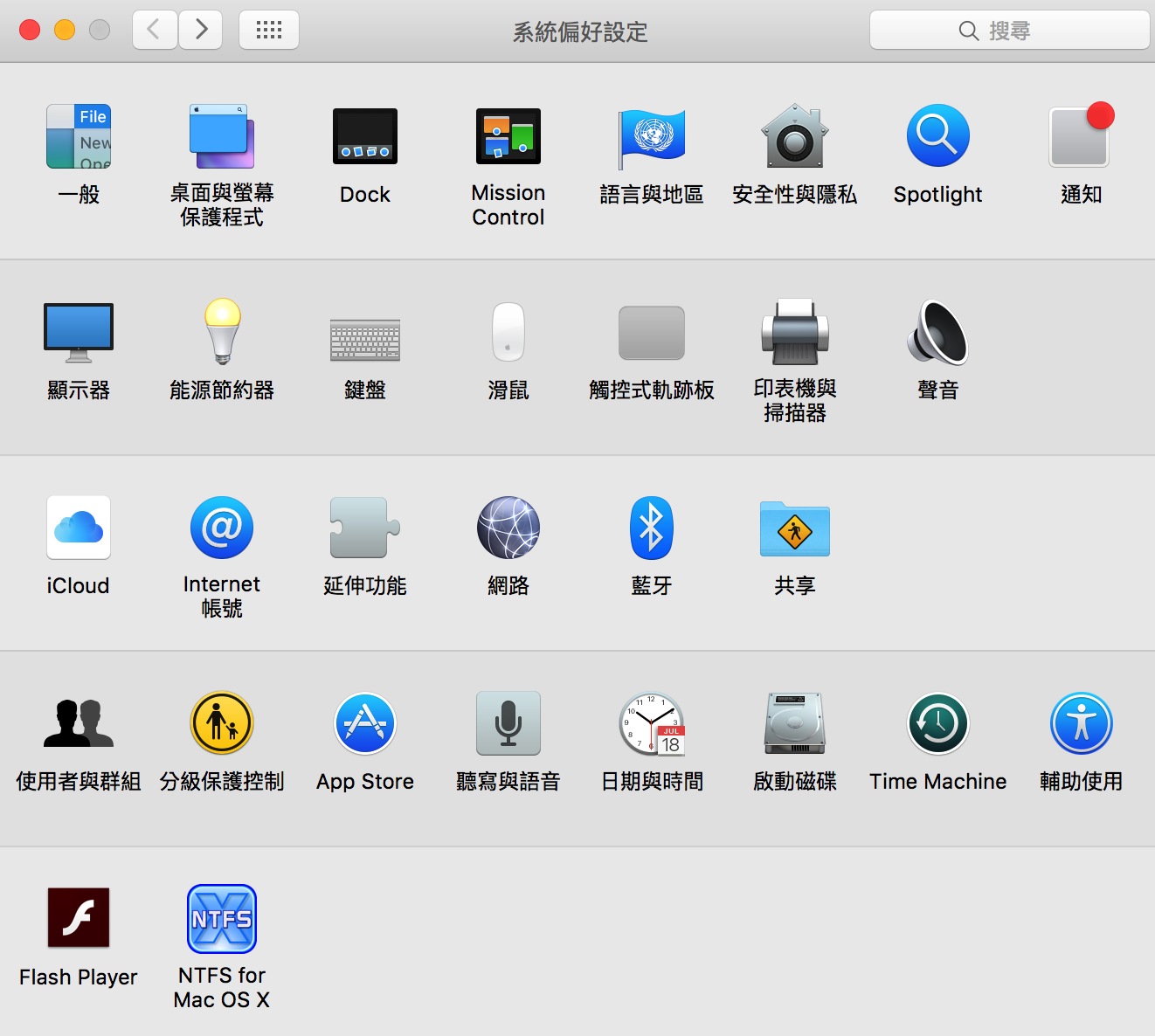Open Spotlight magnifier preference icon
The width and height of the screenshot is (1155, 1036).
(938, 136)
